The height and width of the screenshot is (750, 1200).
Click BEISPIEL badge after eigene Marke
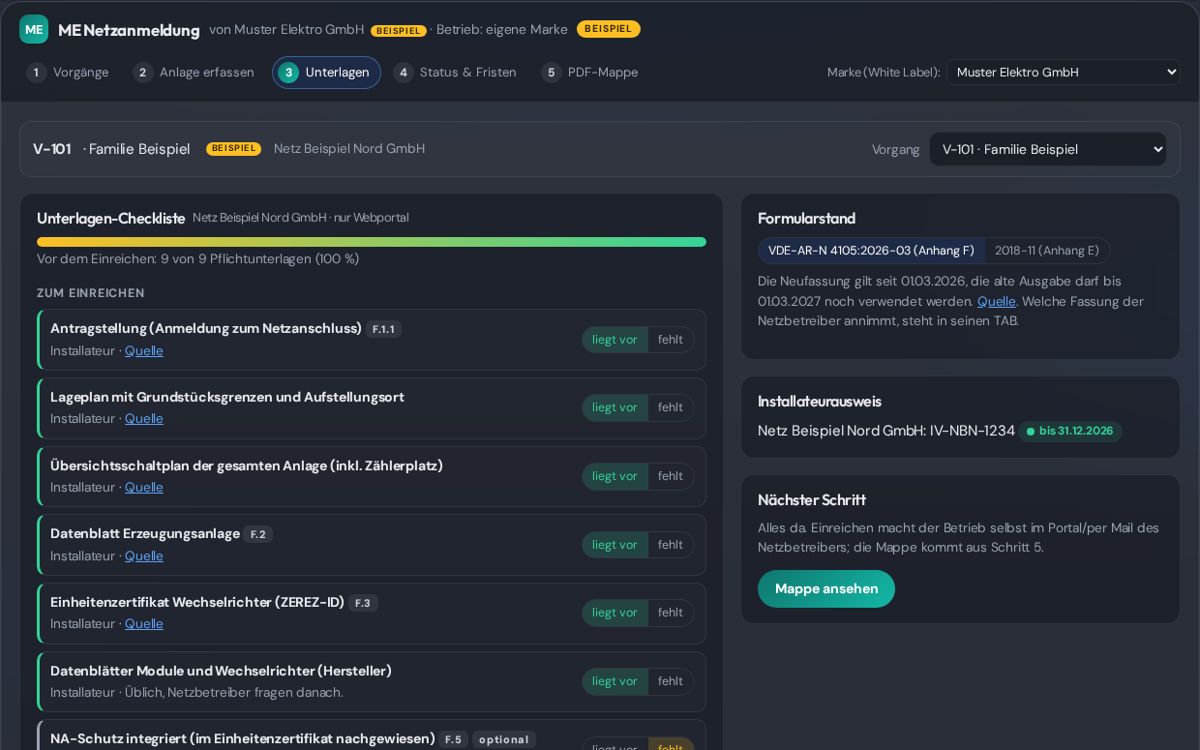point(608,29)
